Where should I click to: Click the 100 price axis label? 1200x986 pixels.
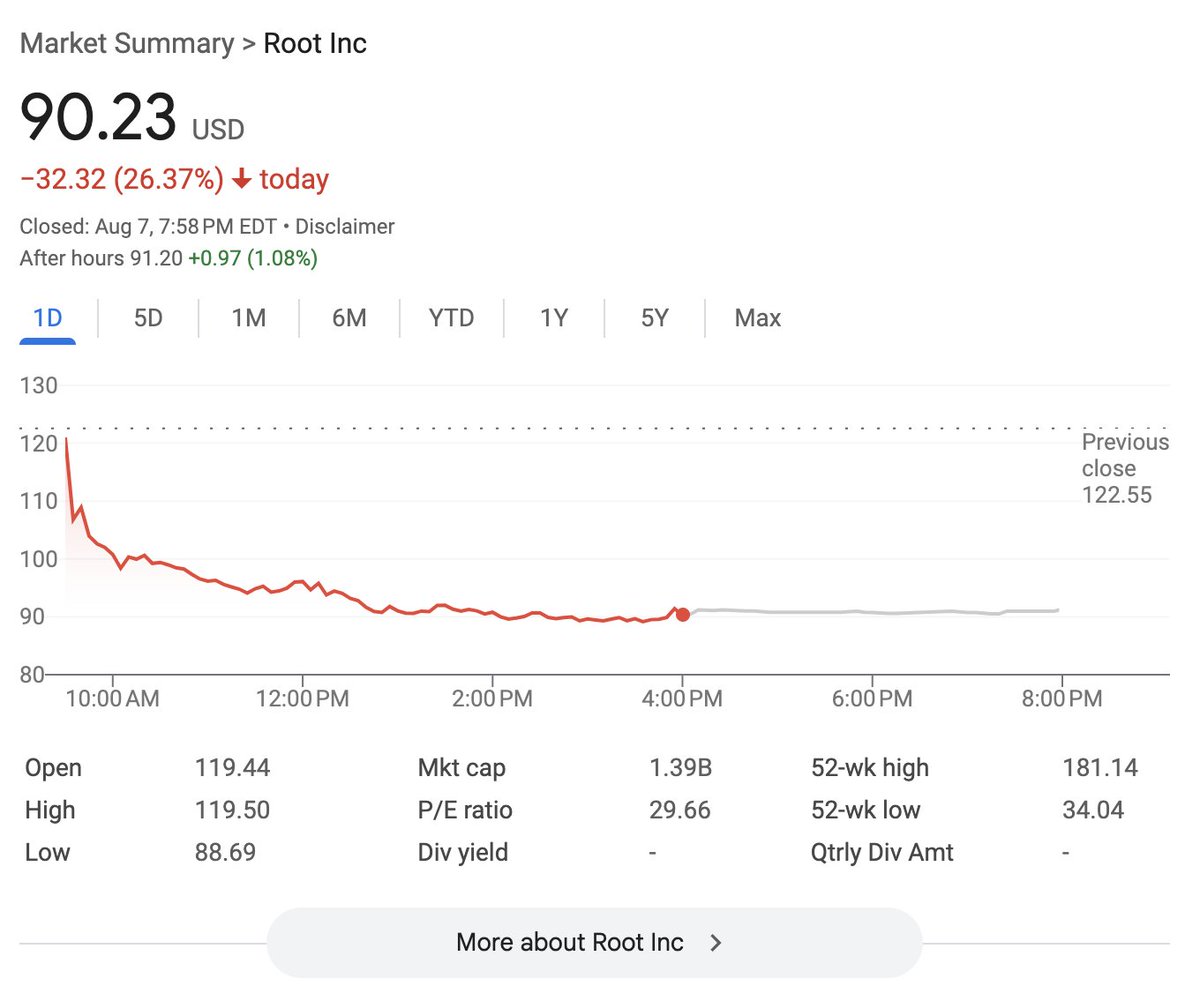coord(39,559)
